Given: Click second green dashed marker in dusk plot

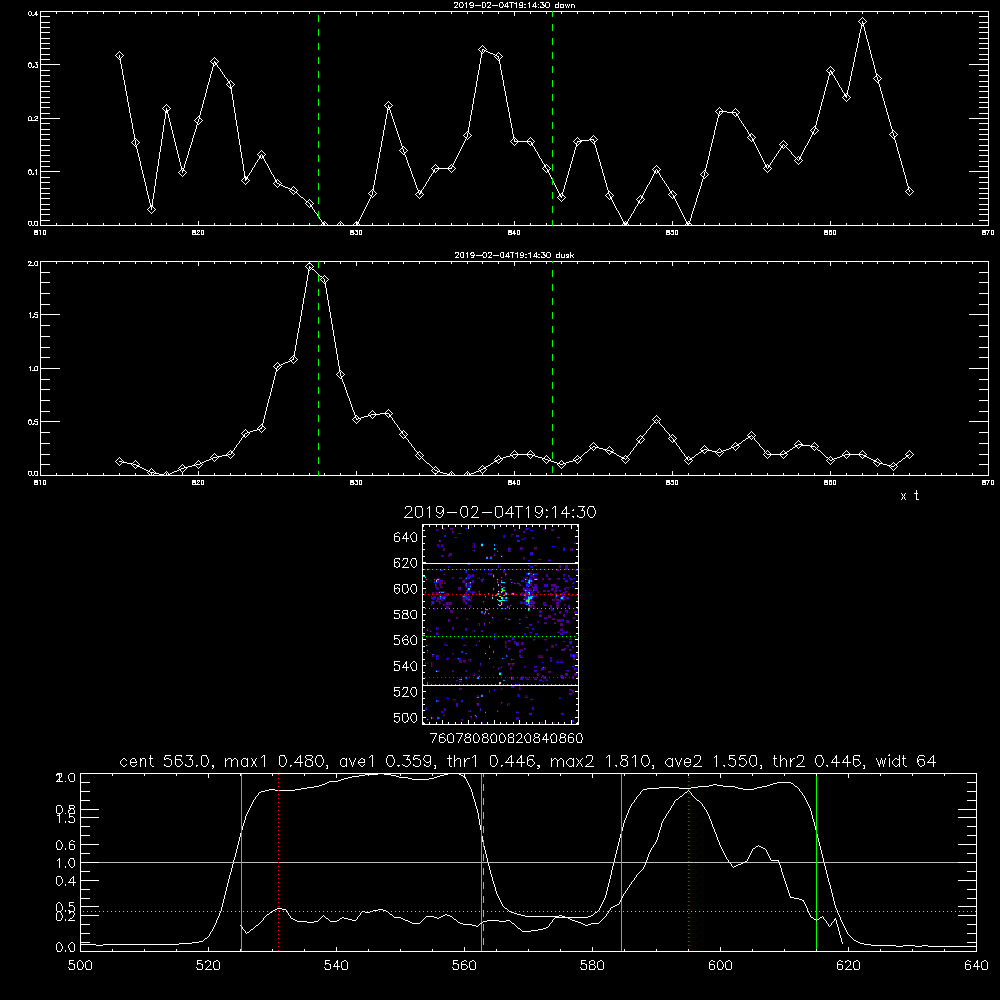Looking at the screenshot, I should pyautogui.click(x=552, y=368).
